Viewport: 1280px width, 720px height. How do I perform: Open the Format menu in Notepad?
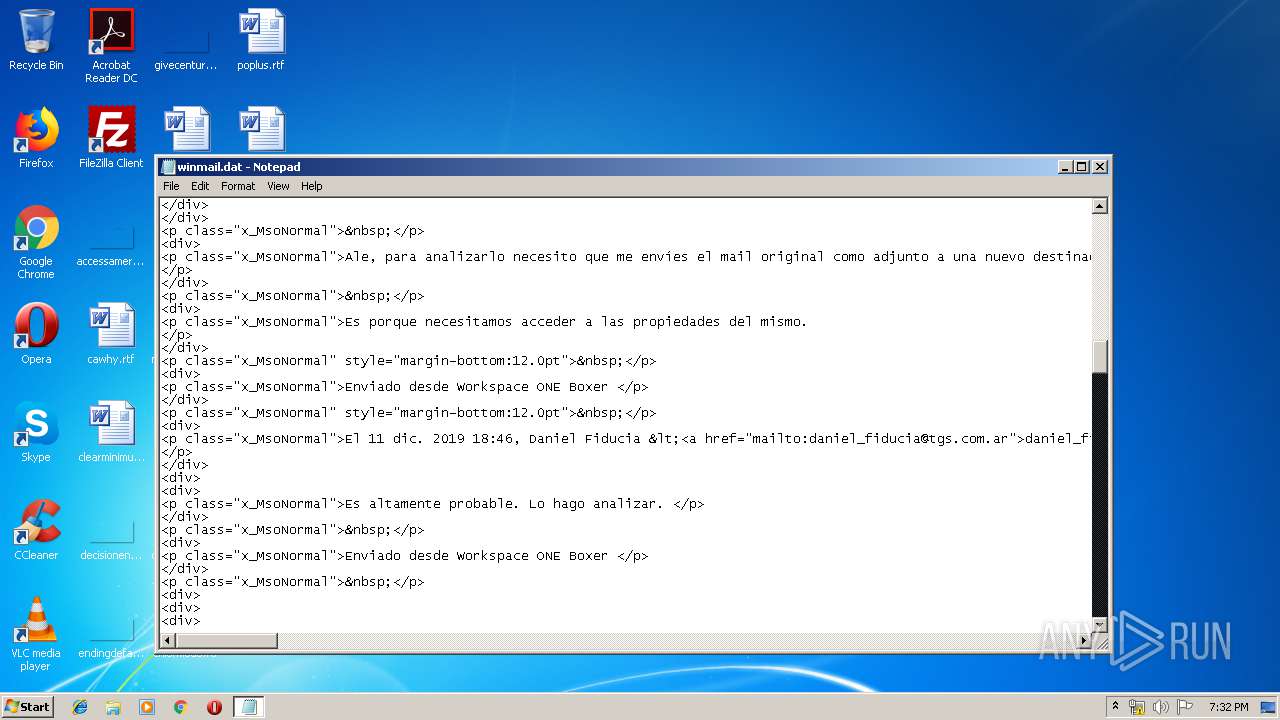tap(238, 186)
